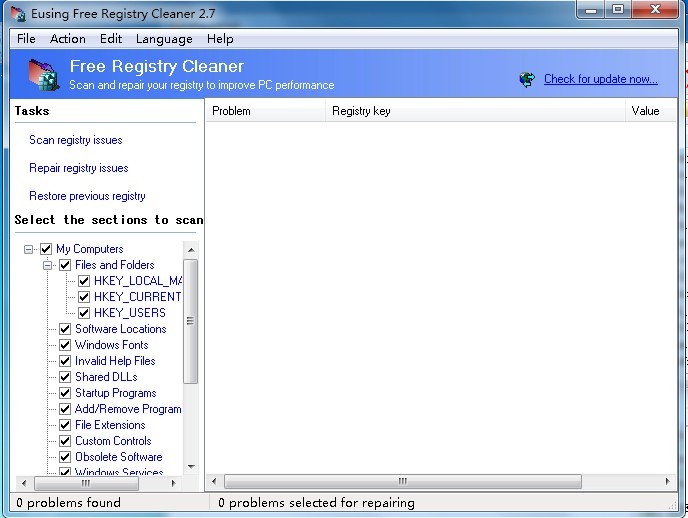The image size is (688, 518).
Task: Start Scan registry issues task
Action: click(x=76, y=140)
